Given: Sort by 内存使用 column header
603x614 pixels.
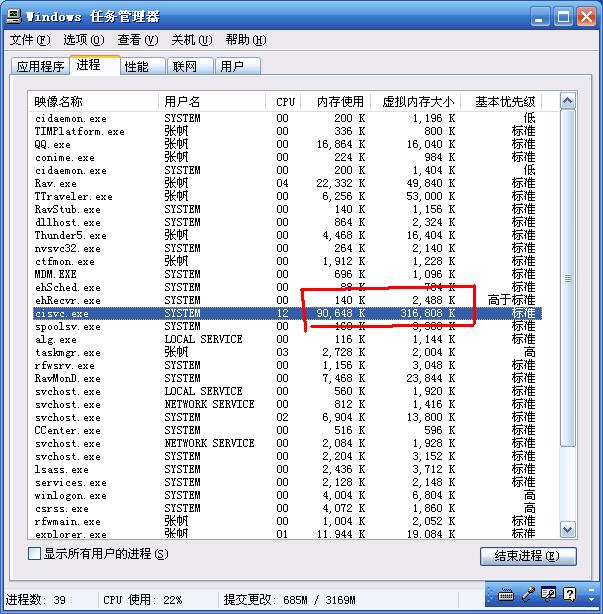Looking at the screenshot, I should (336, 102).
